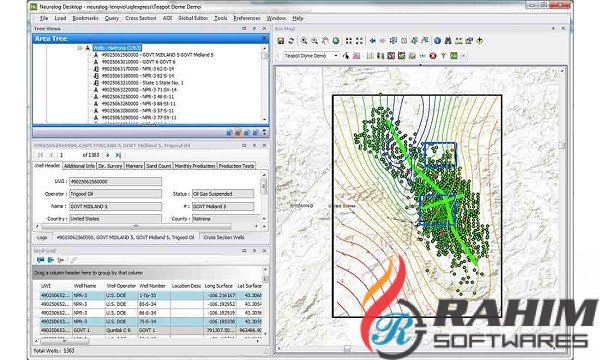Click the measure ruler icon

[x=458, y=41]
